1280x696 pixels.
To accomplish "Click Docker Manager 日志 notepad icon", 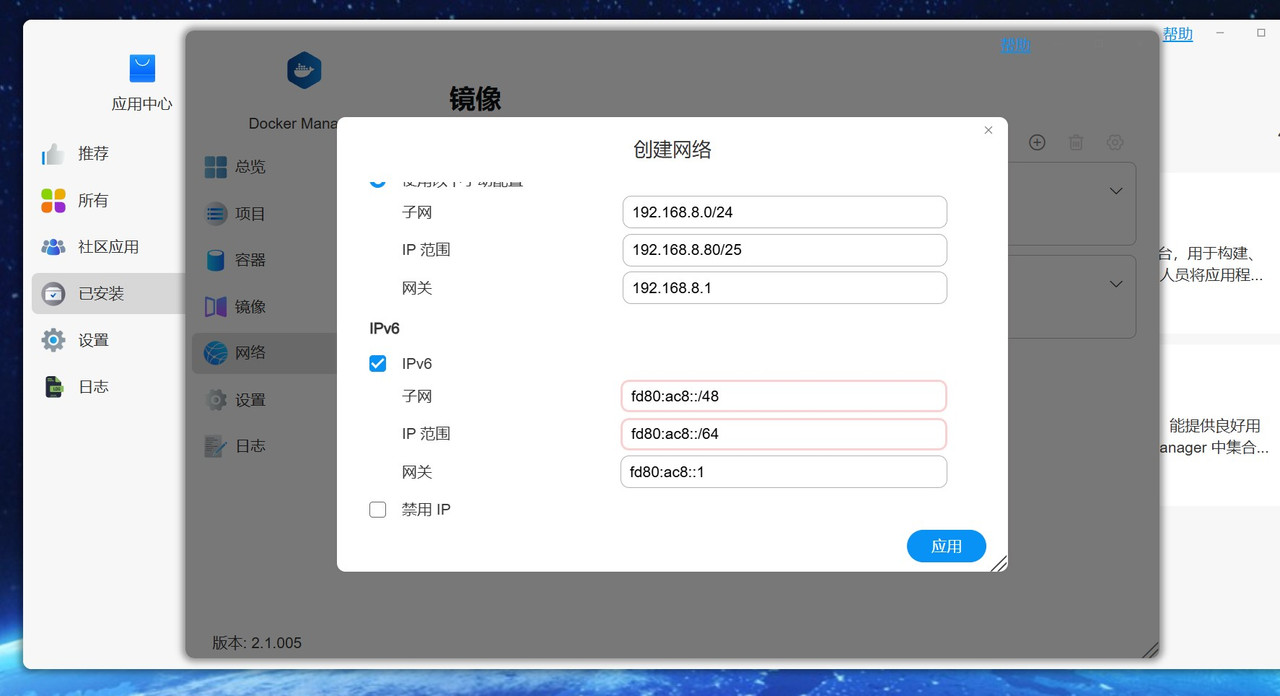I will point(216,446).
